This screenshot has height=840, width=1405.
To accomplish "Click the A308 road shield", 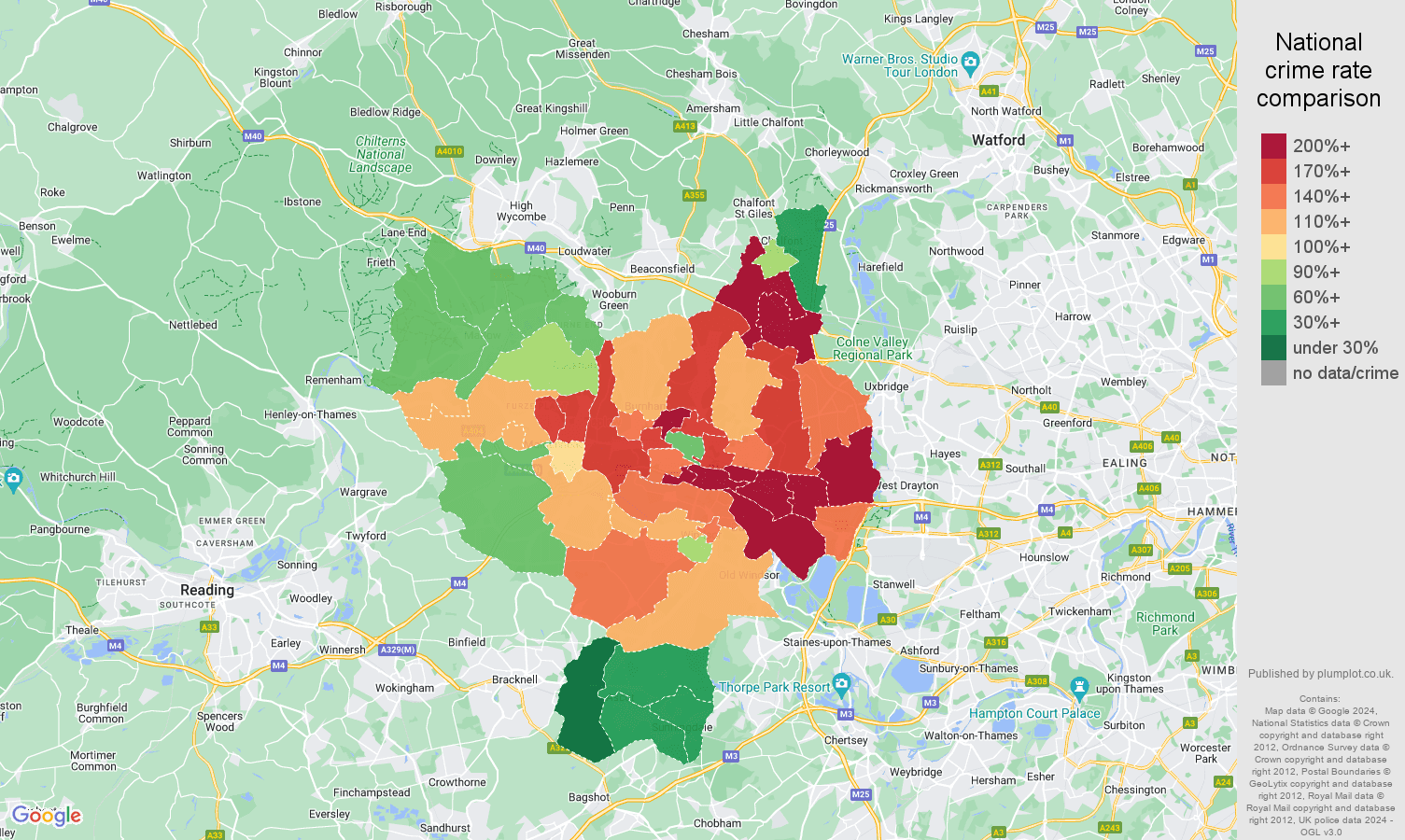I will pyautogui.click(x=1037, y=681).
